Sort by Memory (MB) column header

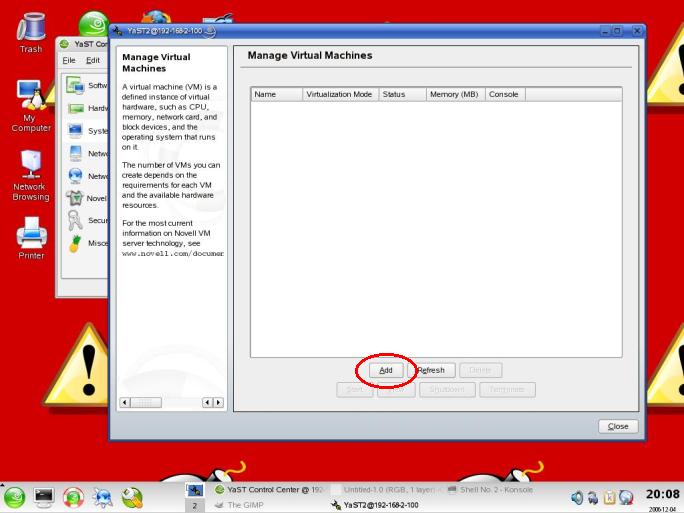click(455, 94)
